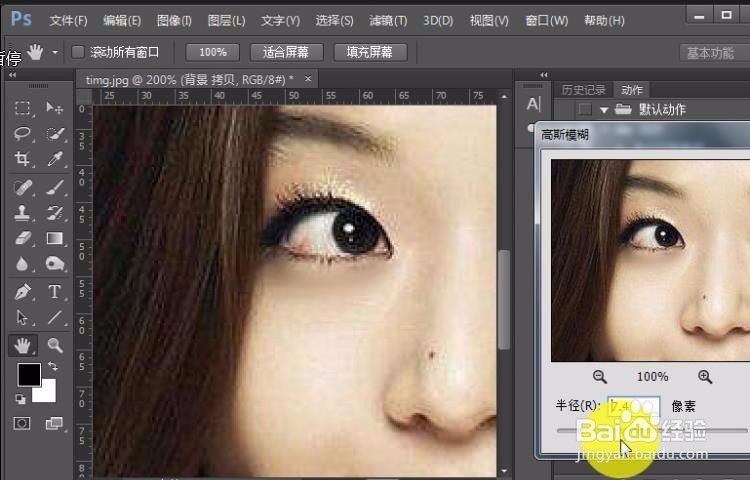This screenshot has height=480, width=750.
Task: Open the basic functions workspace dropdown
Action: point(714,53)
